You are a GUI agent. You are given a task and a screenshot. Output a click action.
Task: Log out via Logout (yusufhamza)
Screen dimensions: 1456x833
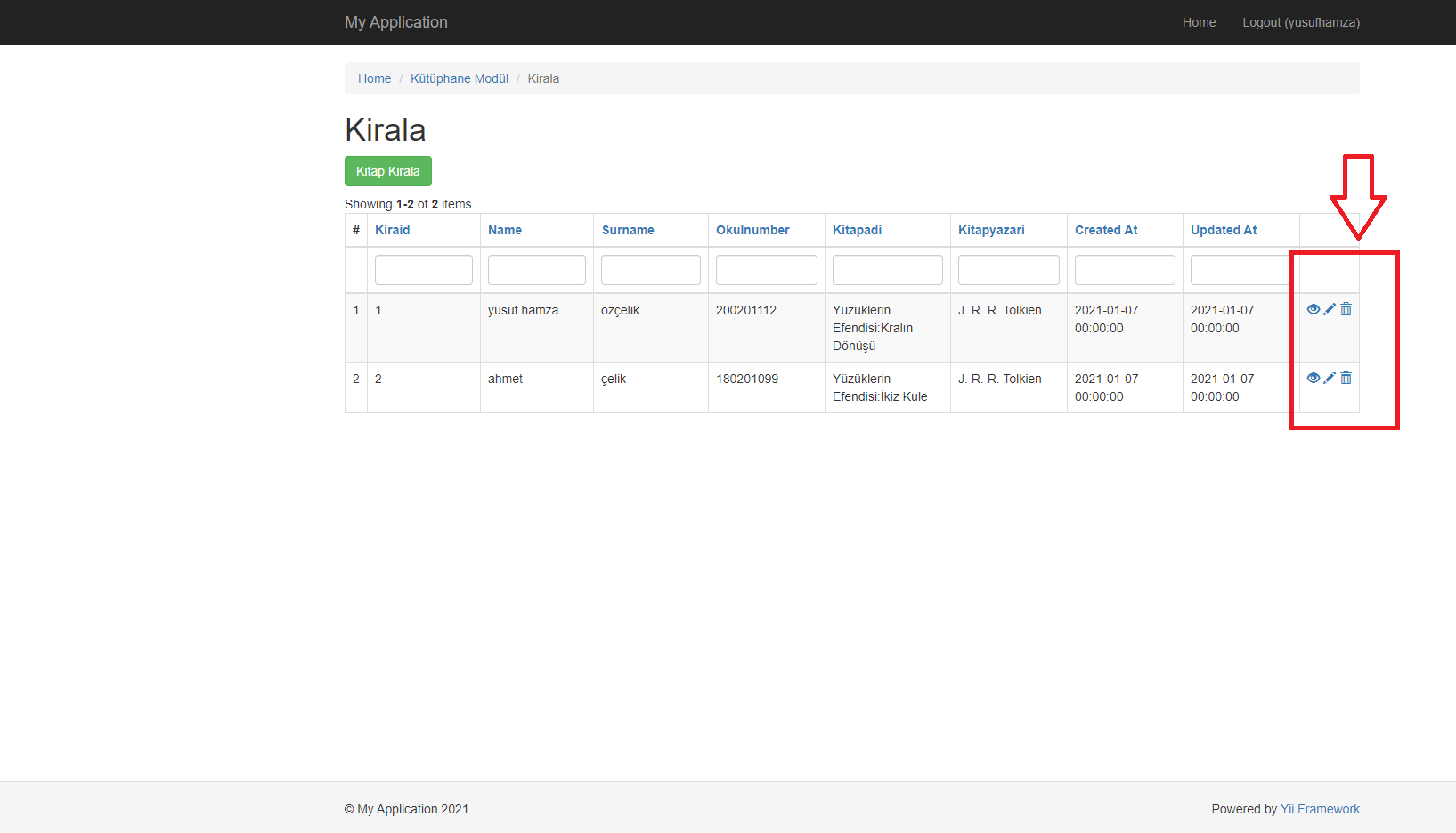1300,22
